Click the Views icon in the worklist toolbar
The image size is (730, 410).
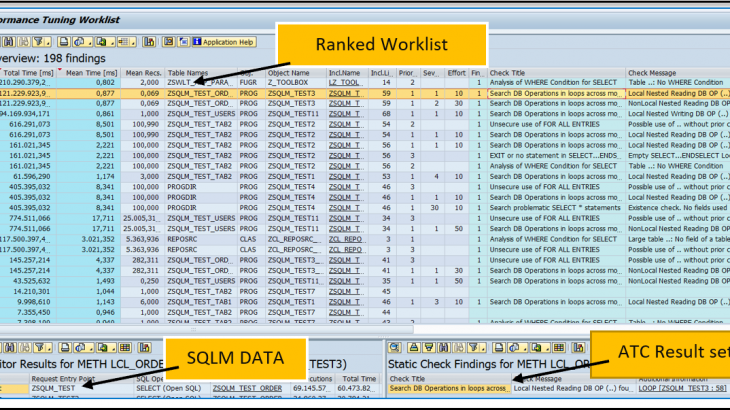tap(79, 42)
